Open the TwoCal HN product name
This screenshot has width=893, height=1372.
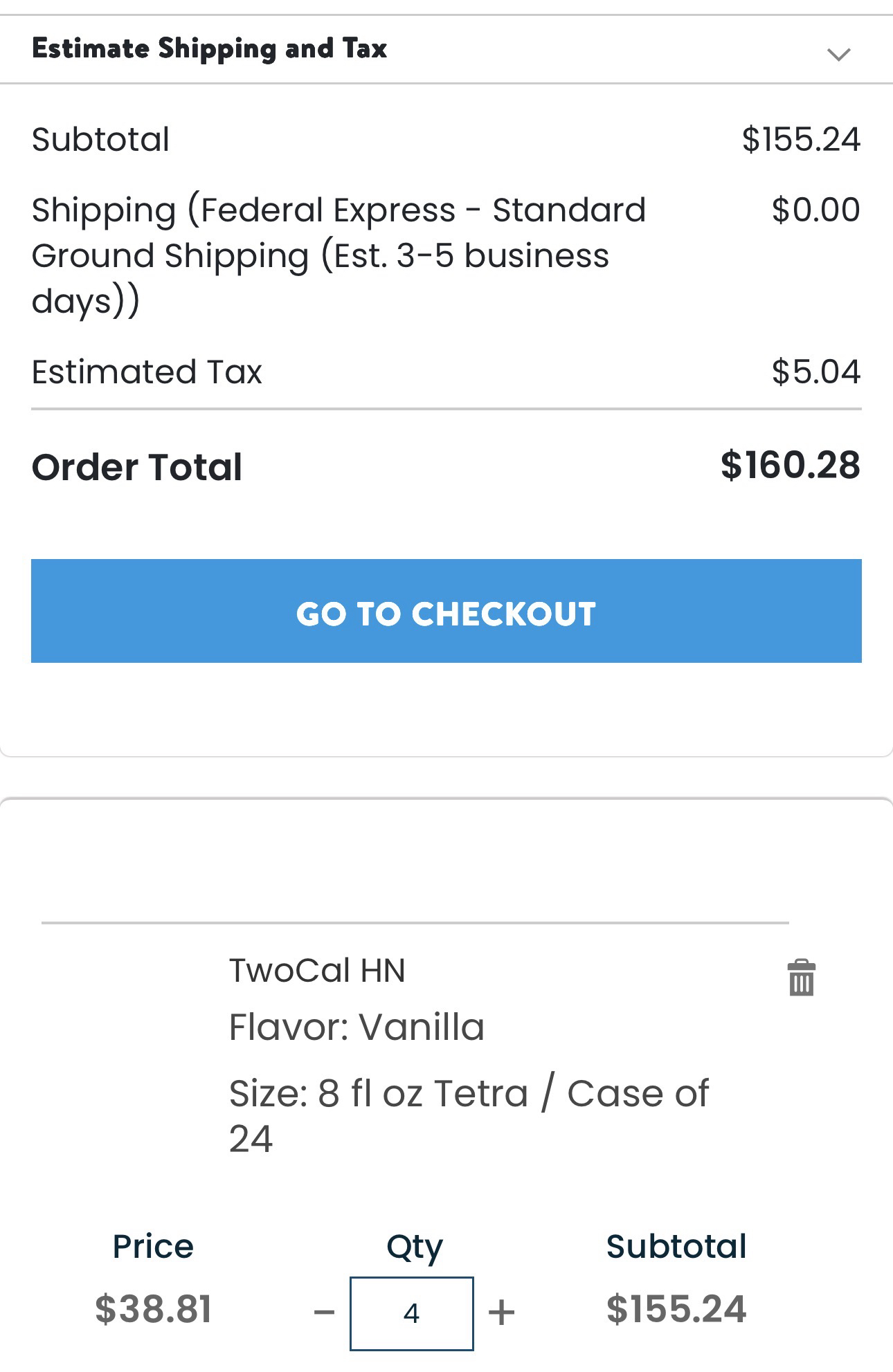(x=317, y=970)
